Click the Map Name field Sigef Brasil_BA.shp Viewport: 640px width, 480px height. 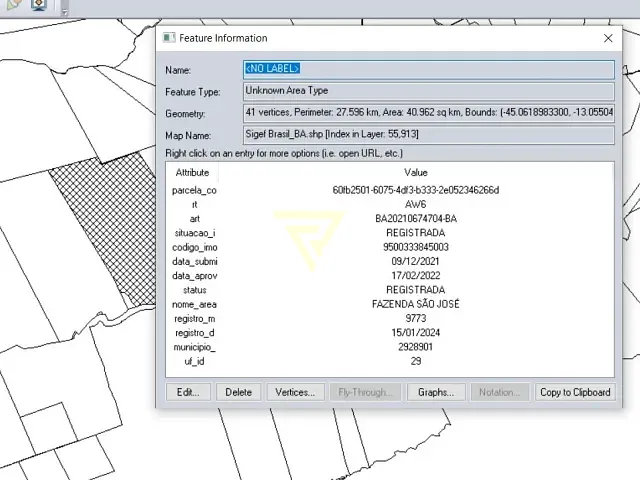(x=429, y=135)
